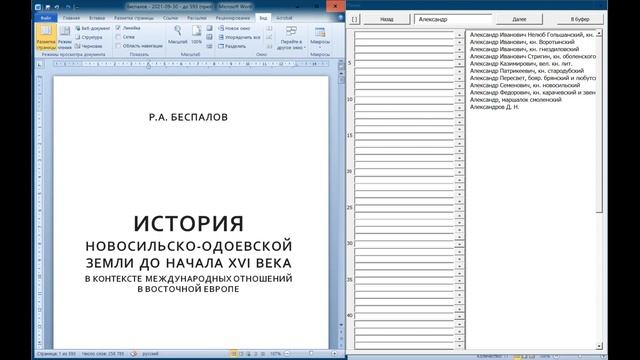The height and width of the screenshot is (360, 640).
Task: Click the Two Pages zoom icon
Action: pos(209,37)
